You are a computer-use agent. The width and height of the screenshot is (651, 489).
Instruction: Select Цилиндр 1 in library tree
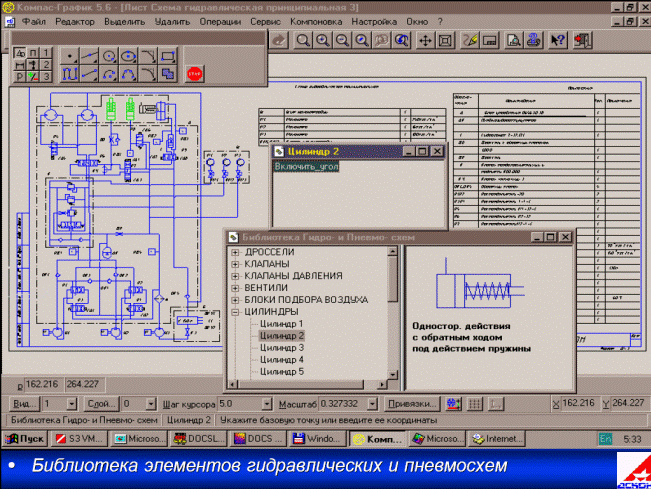point(281,324)
